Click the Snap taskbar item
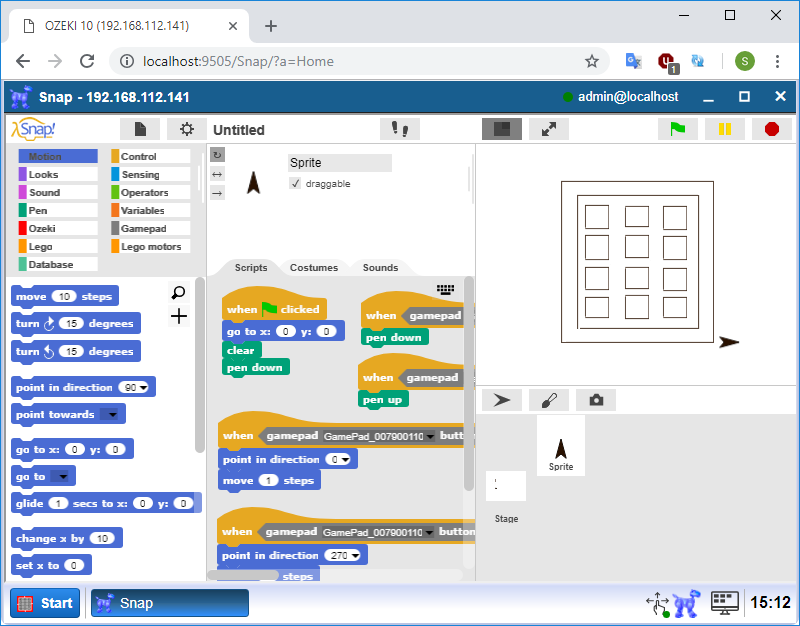The width and height of the screenshot is (800, 626). 170,603
